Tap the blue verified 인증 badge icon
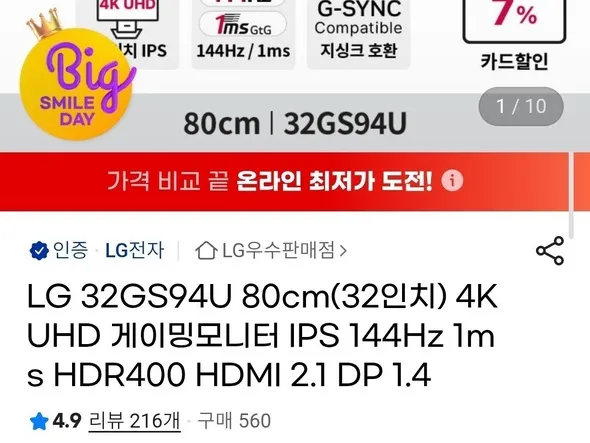This screenshot has height=443, width=590. tap(39, 251)
